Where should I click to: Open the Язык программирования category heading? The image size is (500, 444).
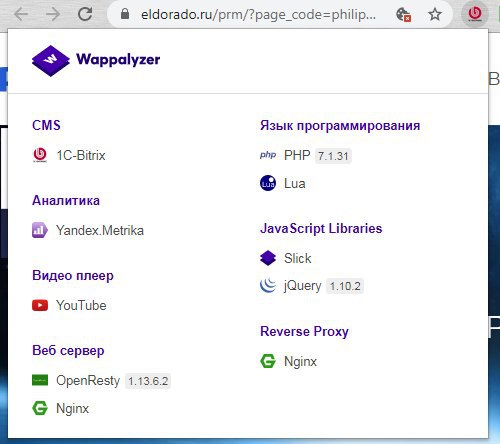(x=340, y=126)
